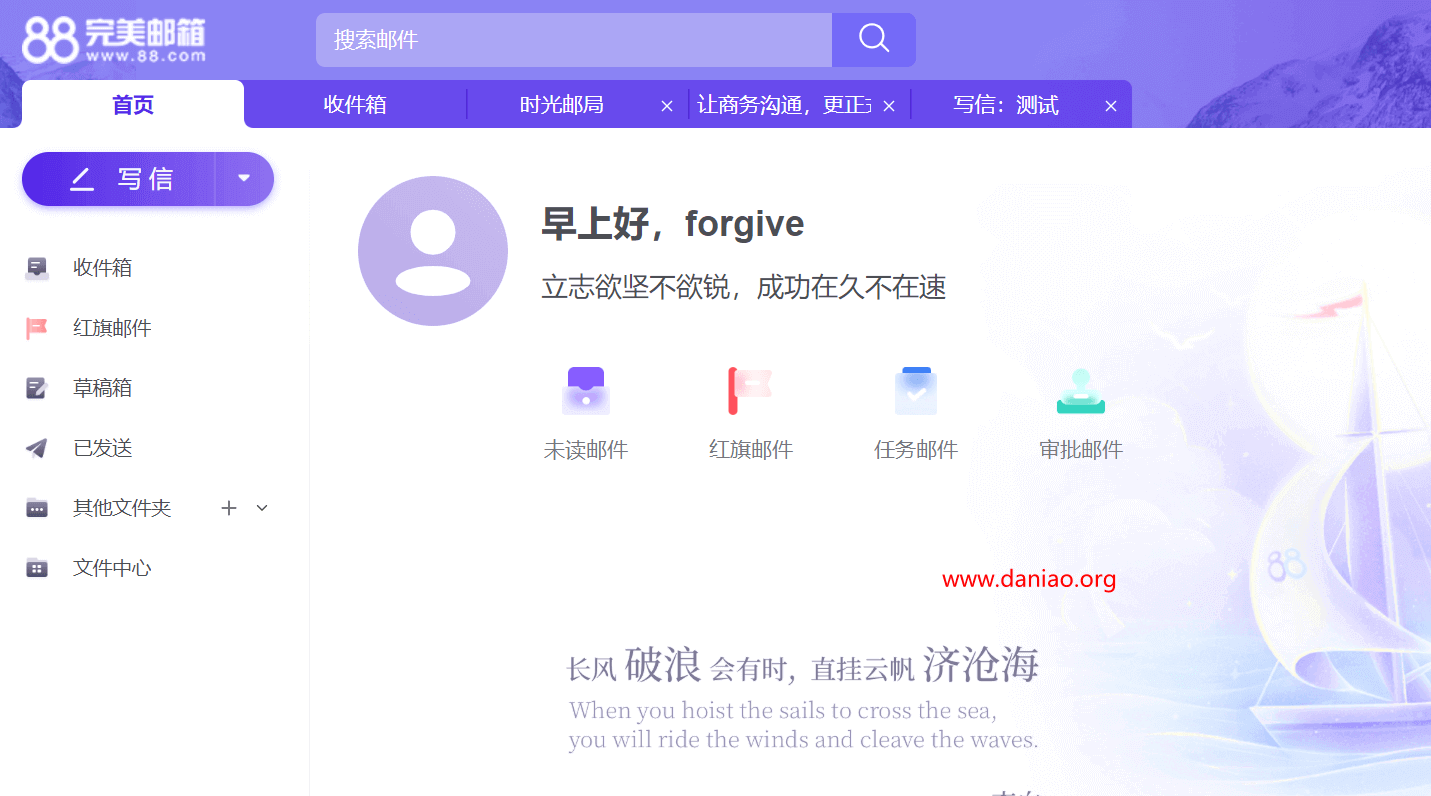Click the 任务邮件 label

[x=916, y=450]
